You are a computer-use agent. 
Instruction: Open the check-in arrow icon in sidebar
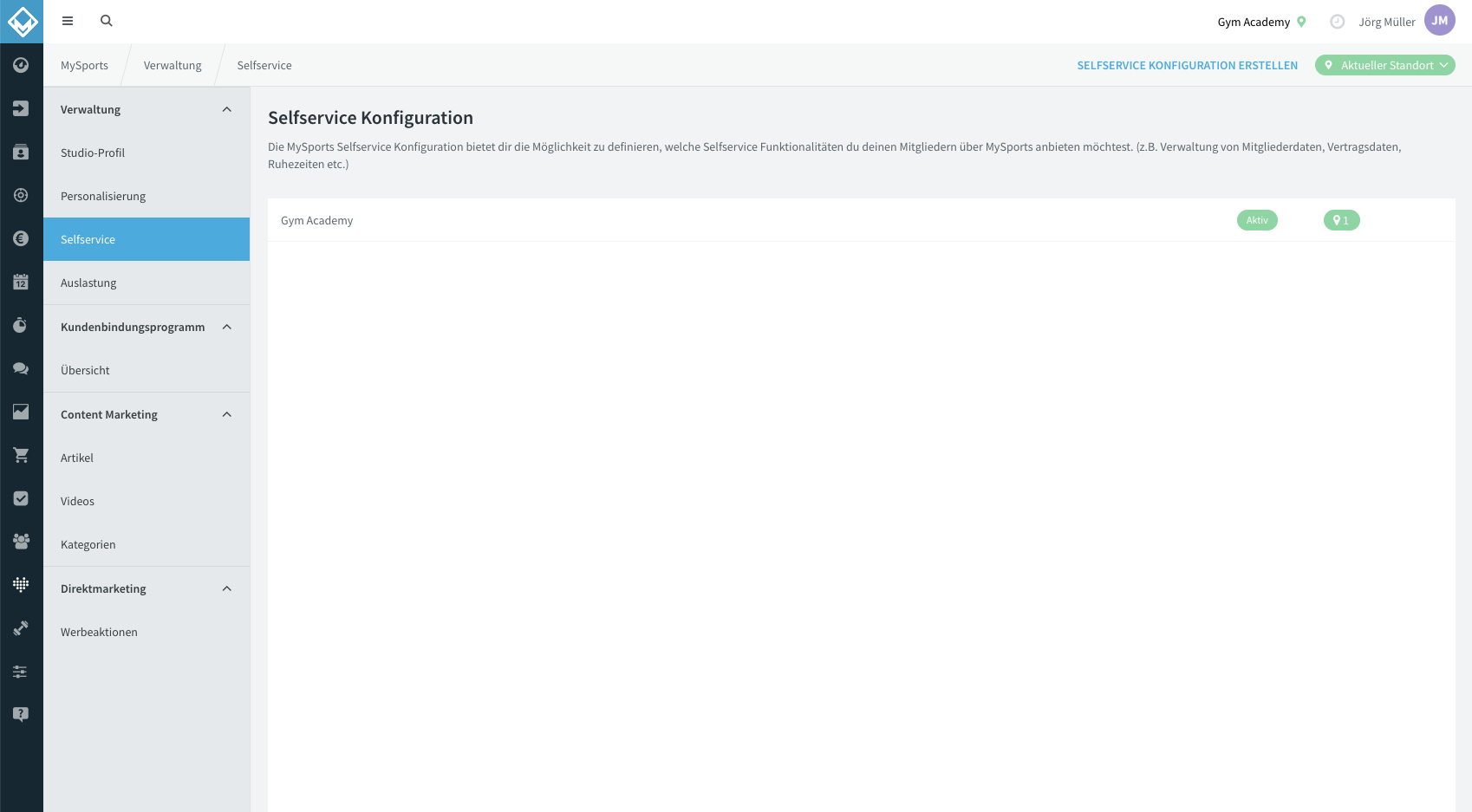[21, 108]
